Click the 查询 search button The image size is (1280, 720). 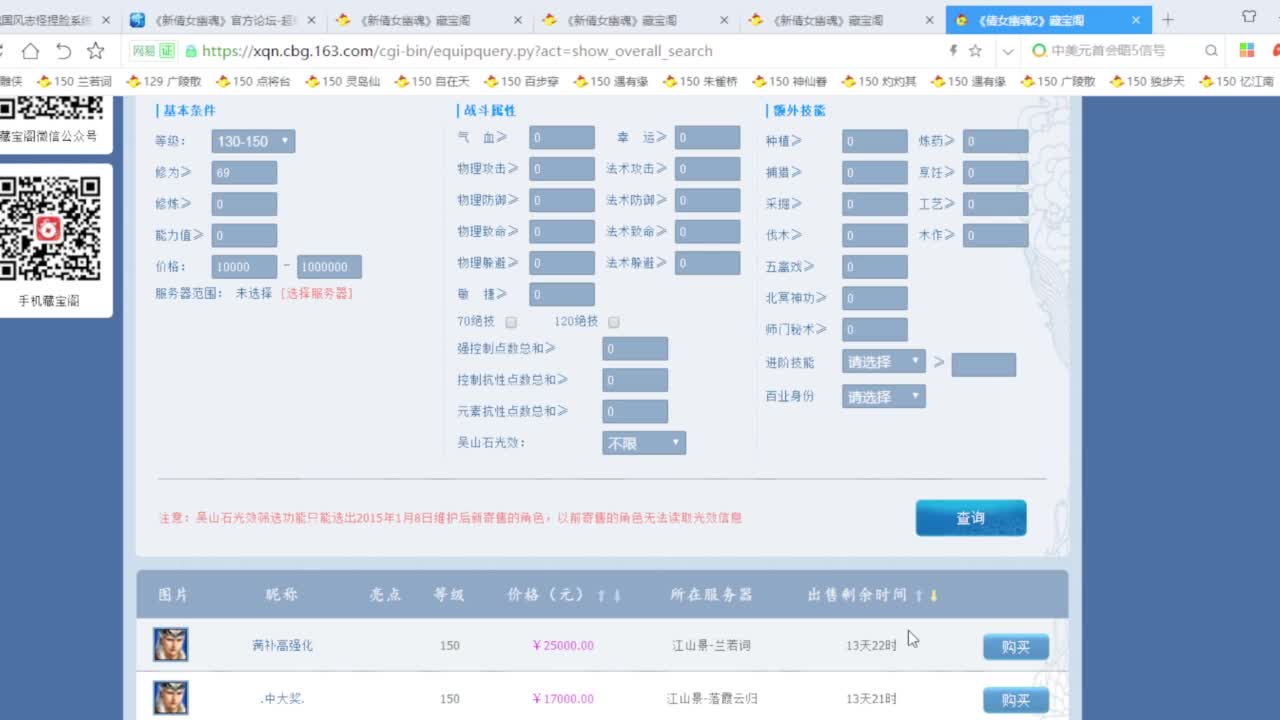[x=969, y=518]
